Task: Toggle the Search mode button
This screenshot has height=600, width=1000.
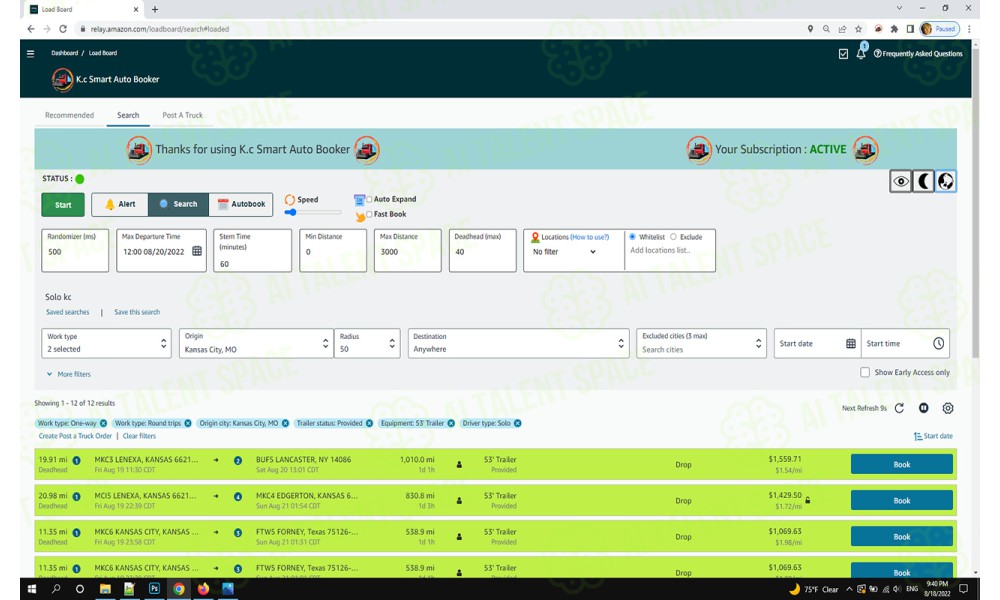Action: (178, 204)
